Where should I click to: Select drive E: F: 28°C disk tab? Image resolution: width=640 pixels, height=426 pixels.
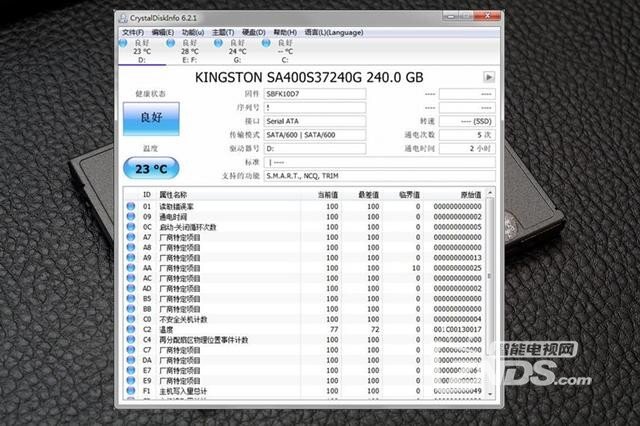(189, 51)
